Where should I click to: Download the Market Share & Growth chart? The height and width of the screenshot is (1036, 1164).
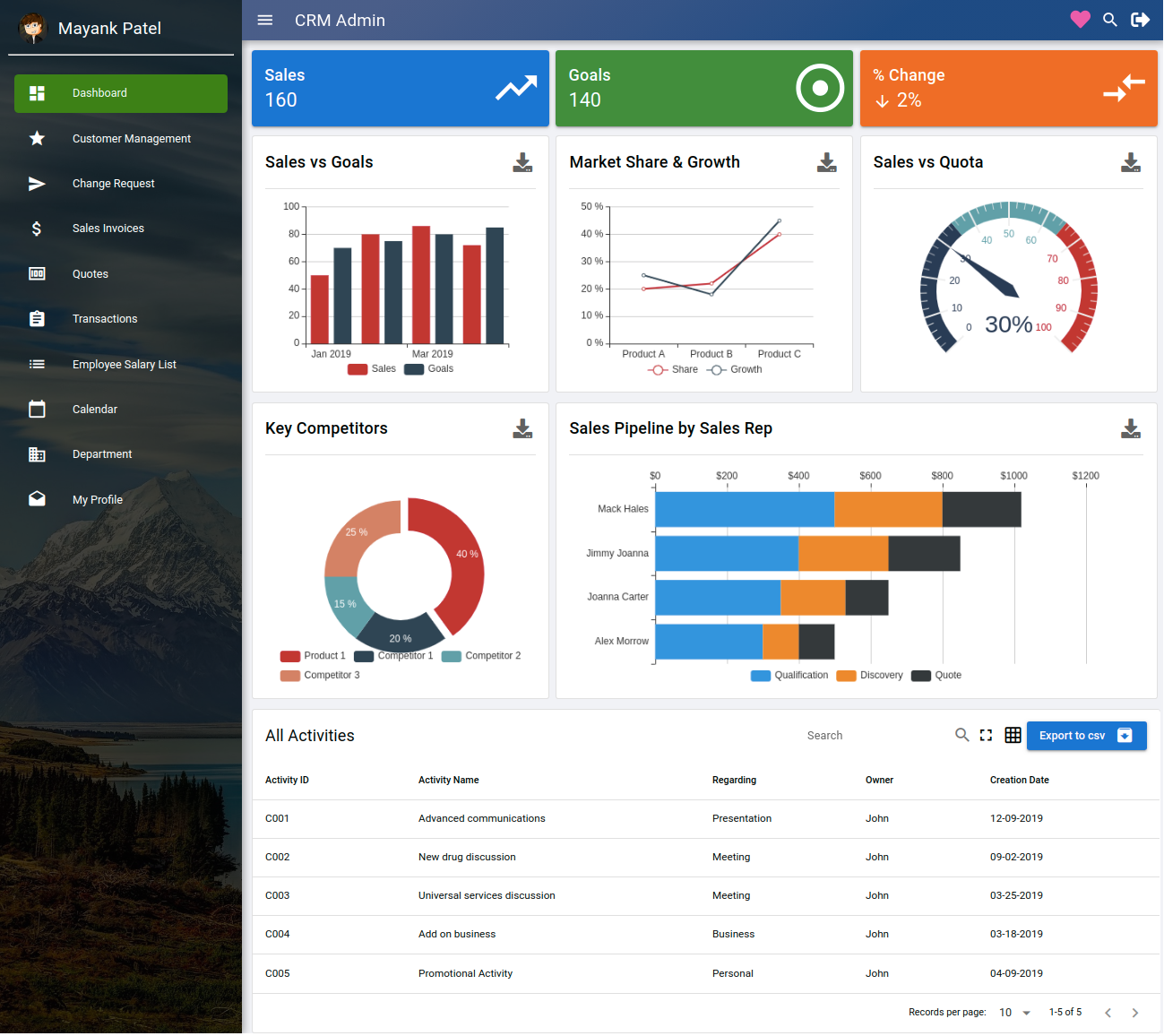[825, 162]
